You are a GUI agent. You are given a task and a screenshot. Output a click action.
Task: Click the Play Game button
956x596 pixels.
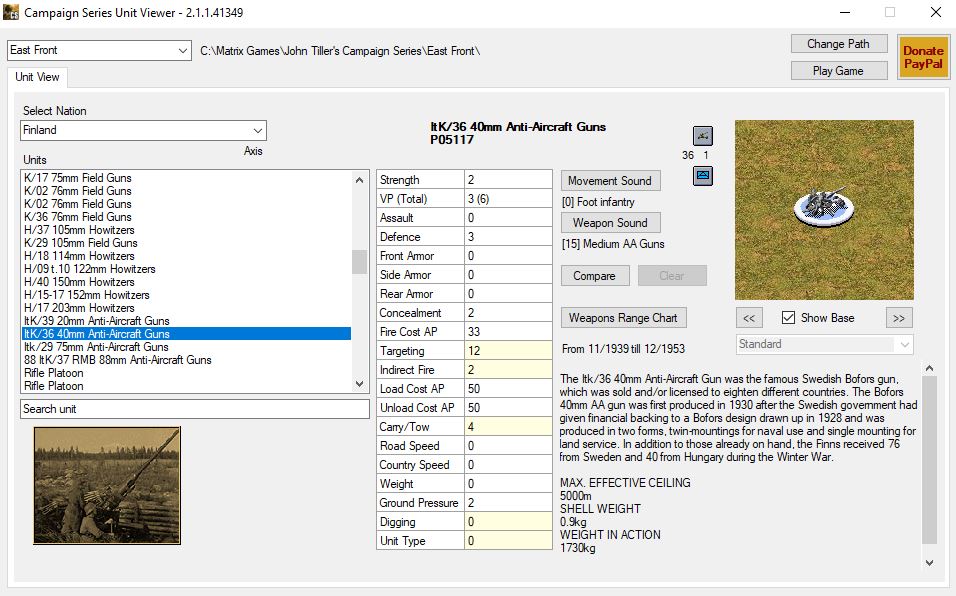click(x=838, y=71)
